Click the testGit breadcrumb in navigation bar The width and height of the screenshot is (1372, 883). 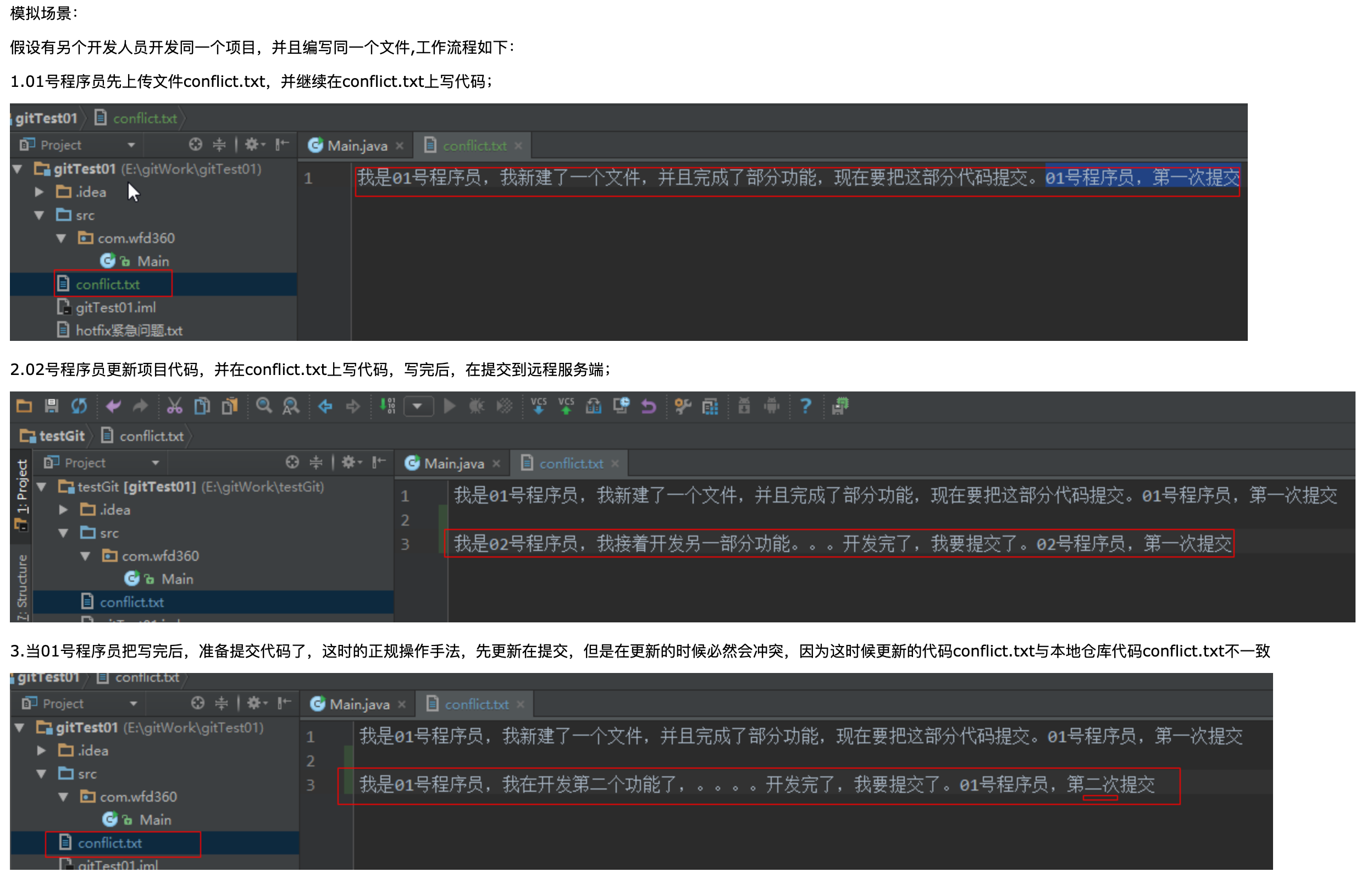[x=62, y=437]
